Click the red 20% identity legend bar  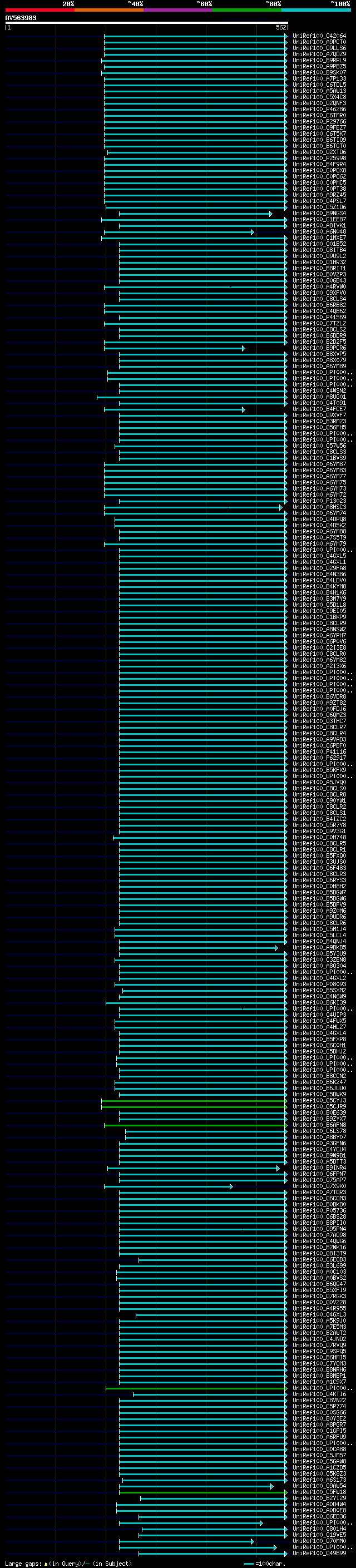pos(39,10)
